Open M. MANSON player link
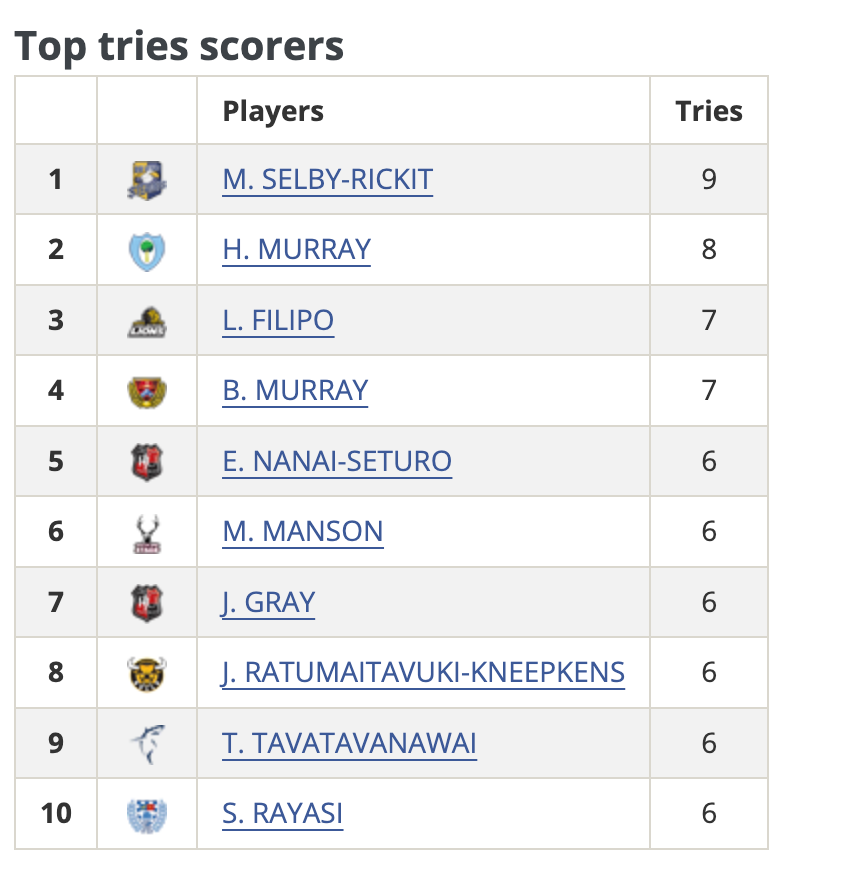This screenshot has width=844, height=876. point(303,532)
